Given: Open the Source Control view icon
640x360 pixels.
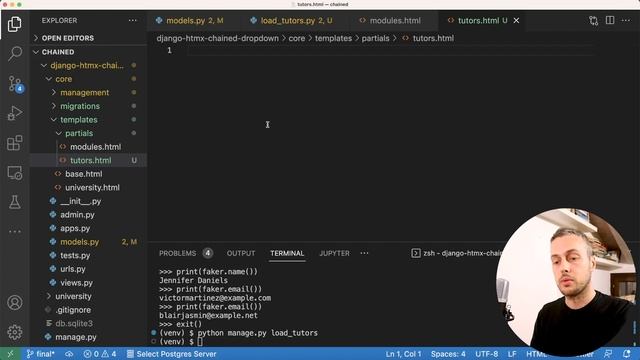Looking at the screenshot, I should point(16,84).
